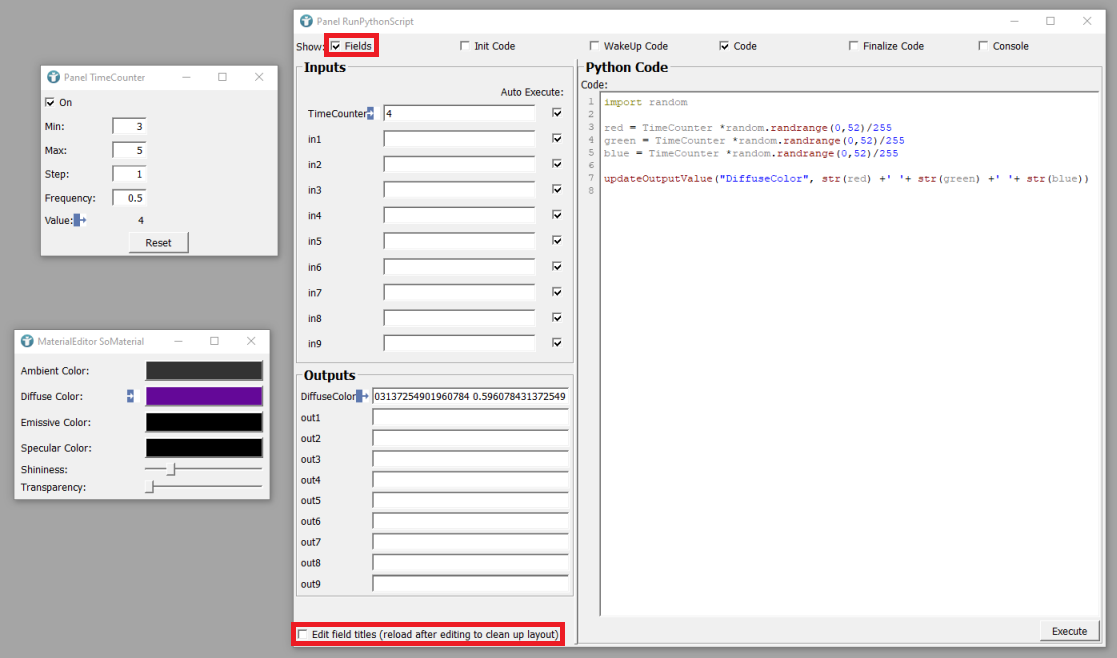The width and height of the screenshot is (1117, 658).
Task: Click the Panel TimeCounter window icon
Action: coord(53,77)
